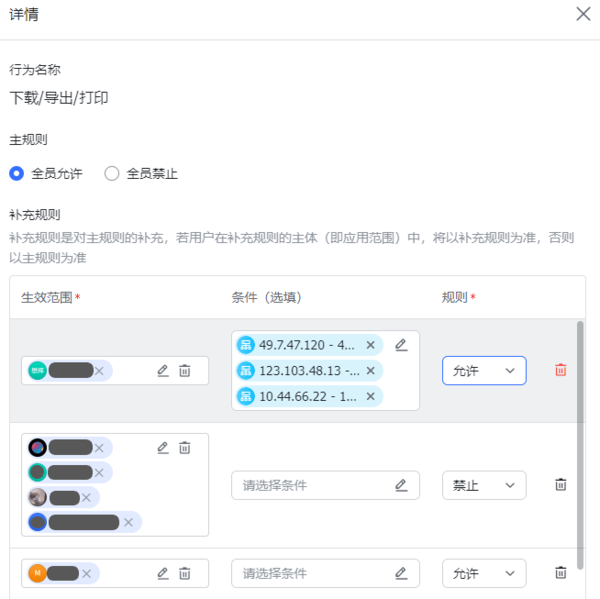Remove the orange M avatar user tag

(86, 573)
